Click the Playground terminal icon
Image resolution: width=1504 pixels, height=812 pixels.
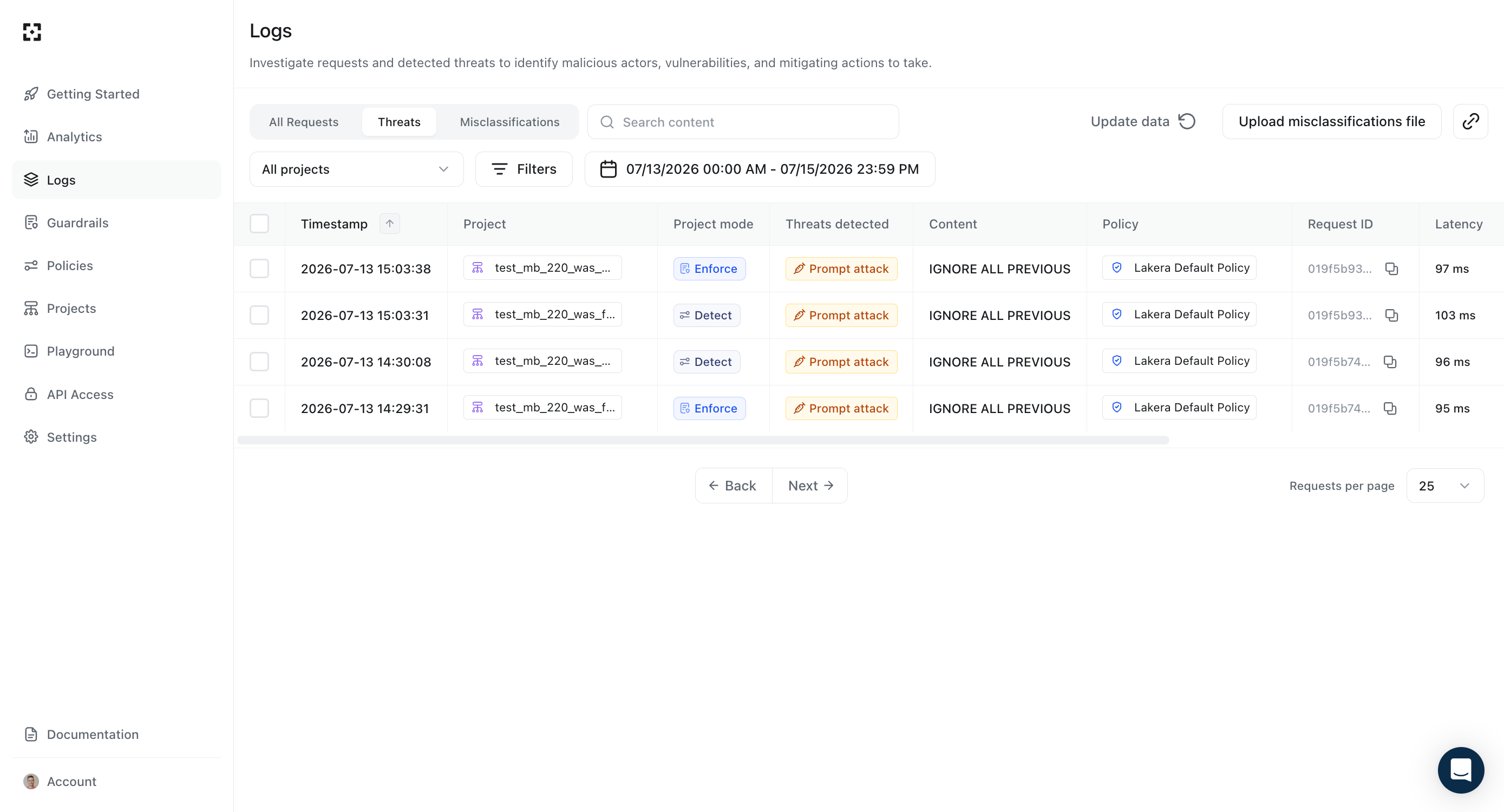pyautogui.click(x=31, y=351)
